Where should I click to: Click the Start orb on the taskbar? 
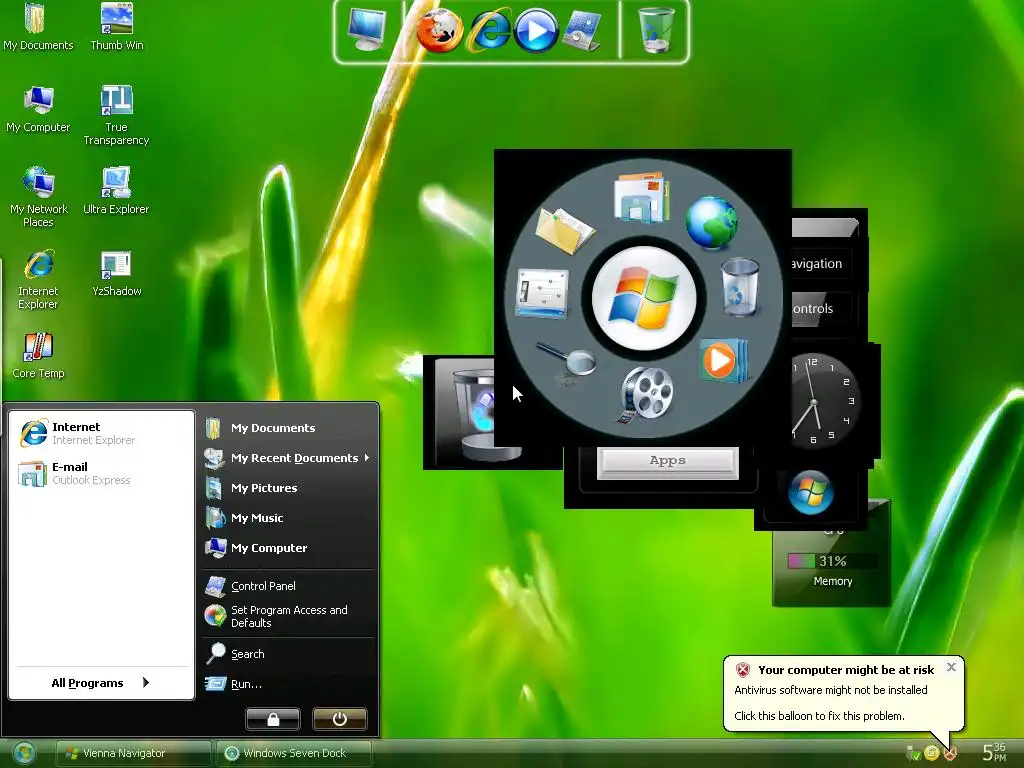(x=24, y=754)
